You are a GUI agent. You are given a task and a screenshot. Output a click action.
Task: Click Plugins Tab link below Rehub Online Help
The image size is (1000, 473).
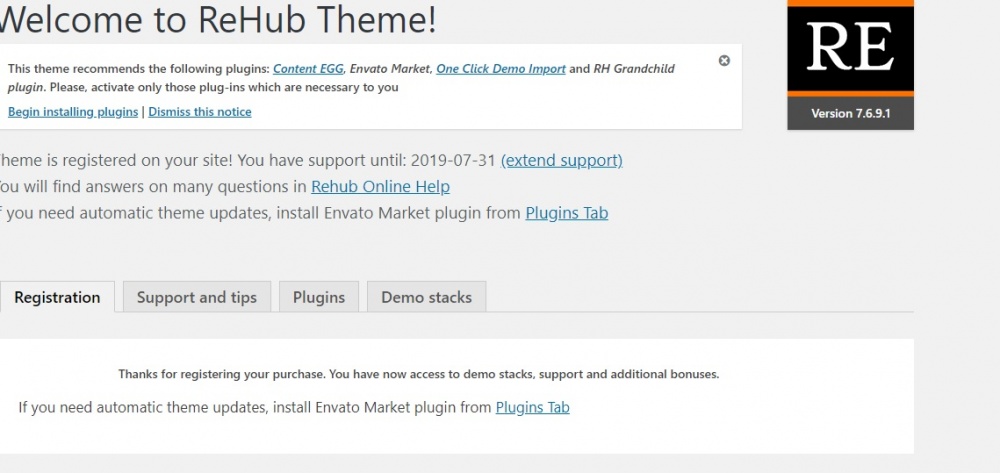click(x=566, y=212)
